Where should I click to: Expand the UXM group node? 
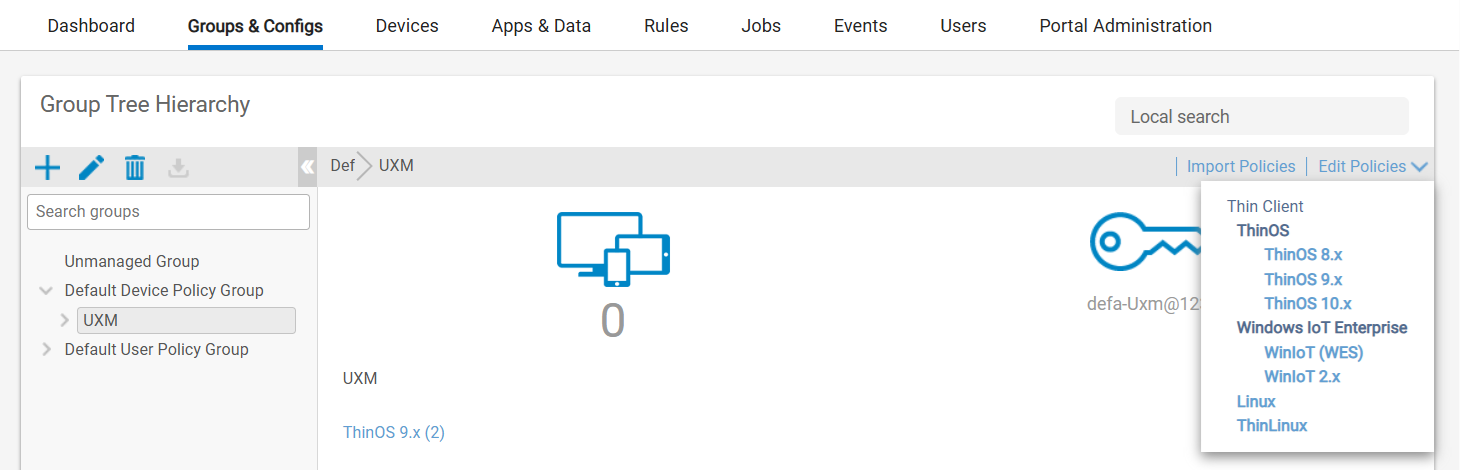65,321
